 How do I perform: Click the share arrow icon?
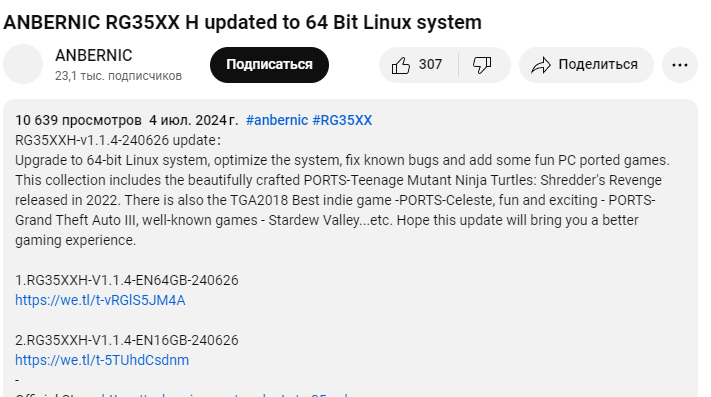tap(541, 65)
